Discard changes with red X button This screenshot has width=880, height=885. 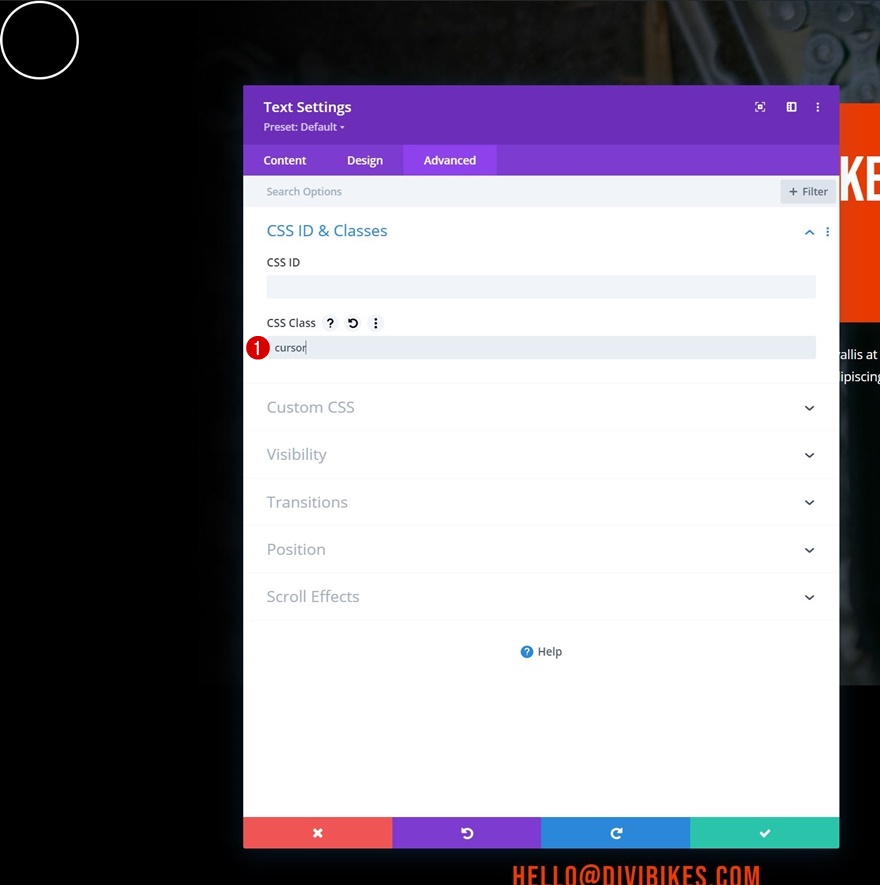click(318, 833)
